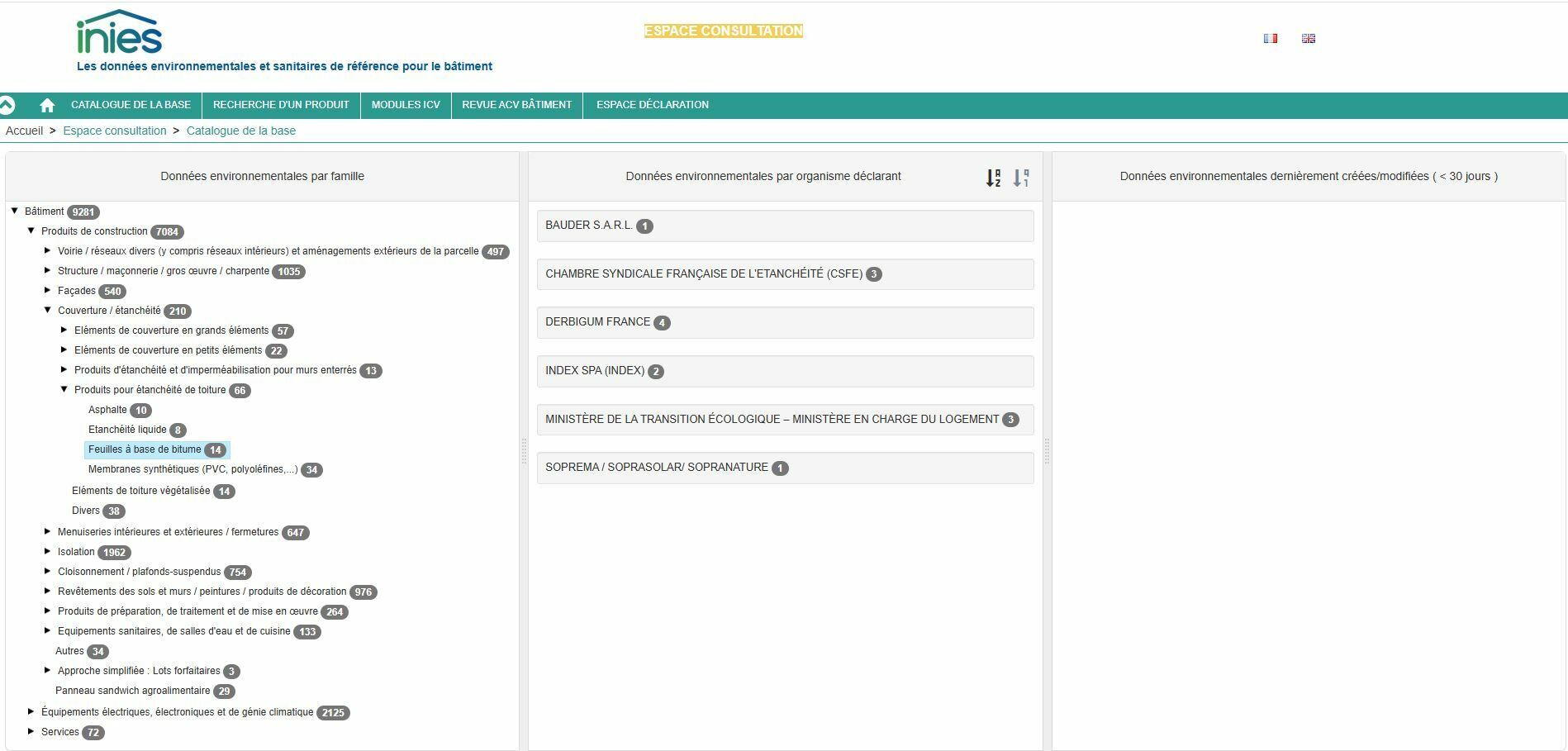Expand the Voirie / réseaux divers node
The height and width of the screenshot is (751, 1568).
[47, 250]
